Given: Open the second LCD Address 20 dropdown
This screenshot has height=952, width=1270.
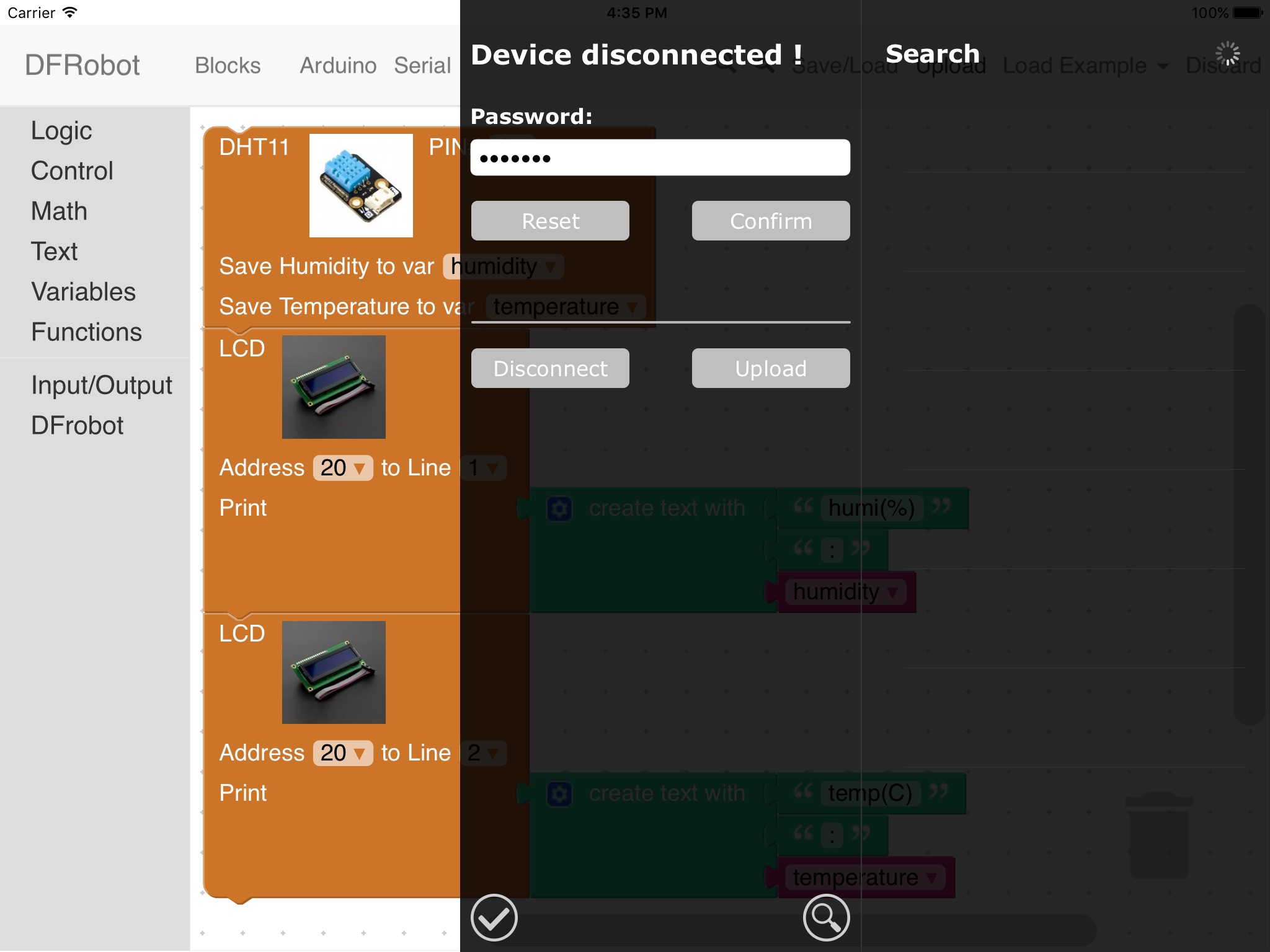Looking at the screenshot, I should (x=343, y=753).
